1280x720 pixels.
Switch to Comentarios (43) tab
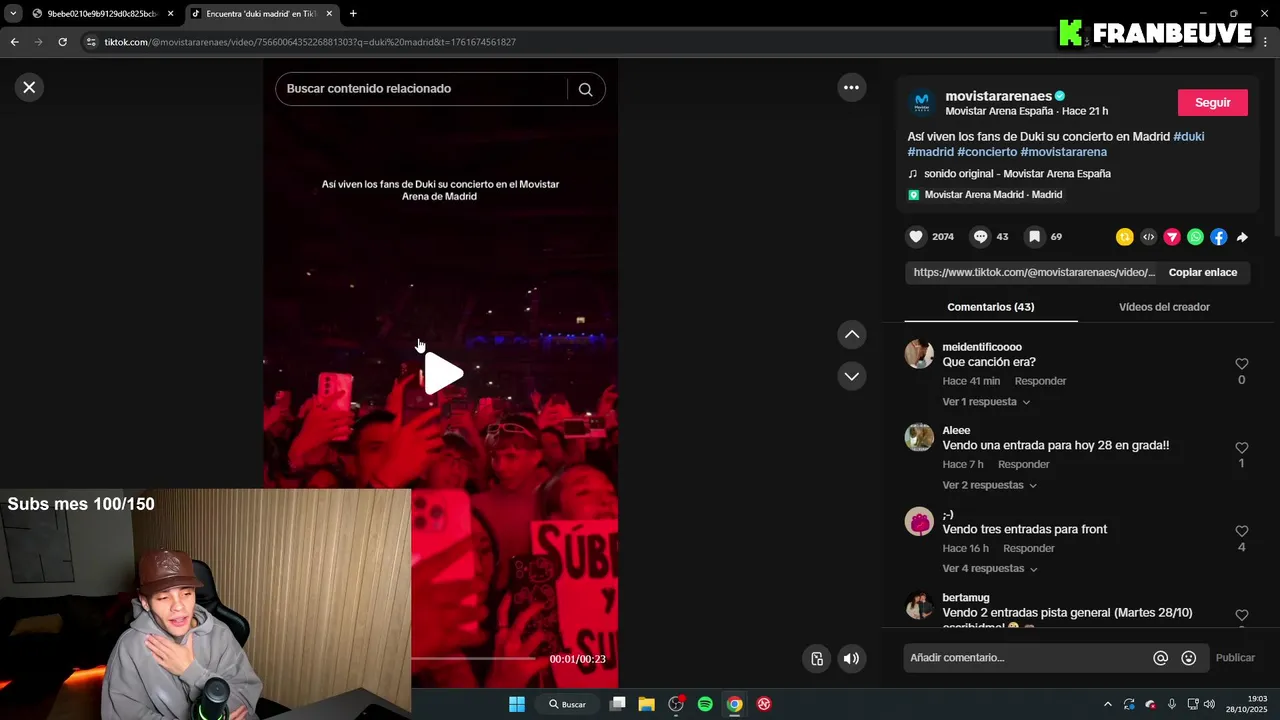(x=990, y=307)
